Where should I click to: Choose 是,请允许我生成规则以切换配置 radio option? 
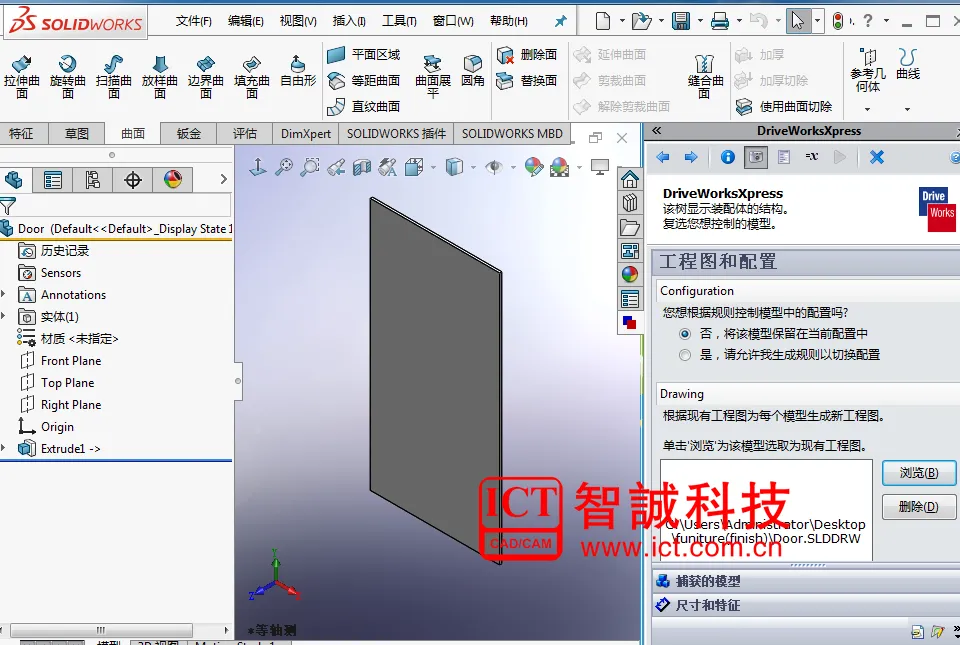point(684,355)
